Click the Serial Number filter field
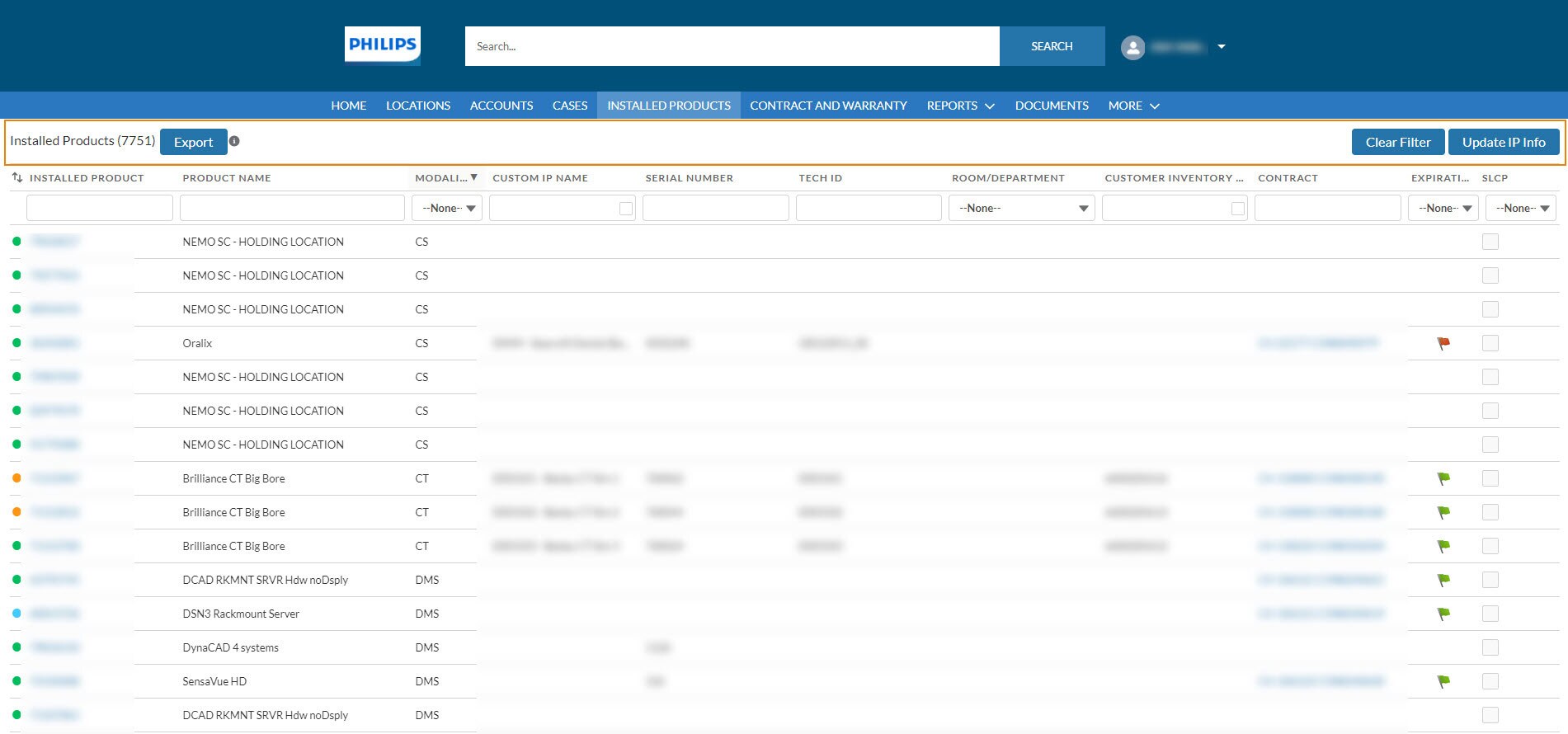This screenshot has width=1568, height=734. [x=715, y=208]
